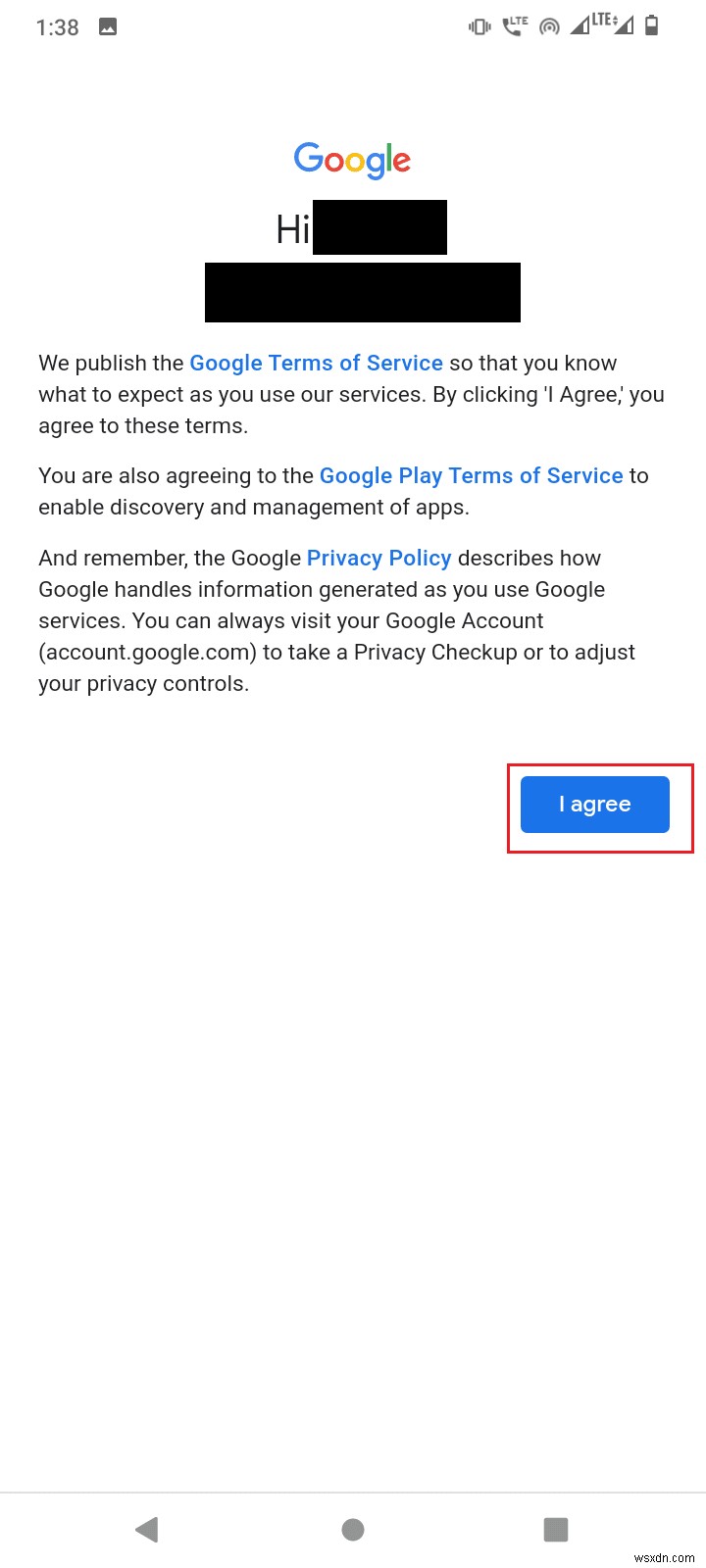Open recent apps with the square button

coord(556,1529)
